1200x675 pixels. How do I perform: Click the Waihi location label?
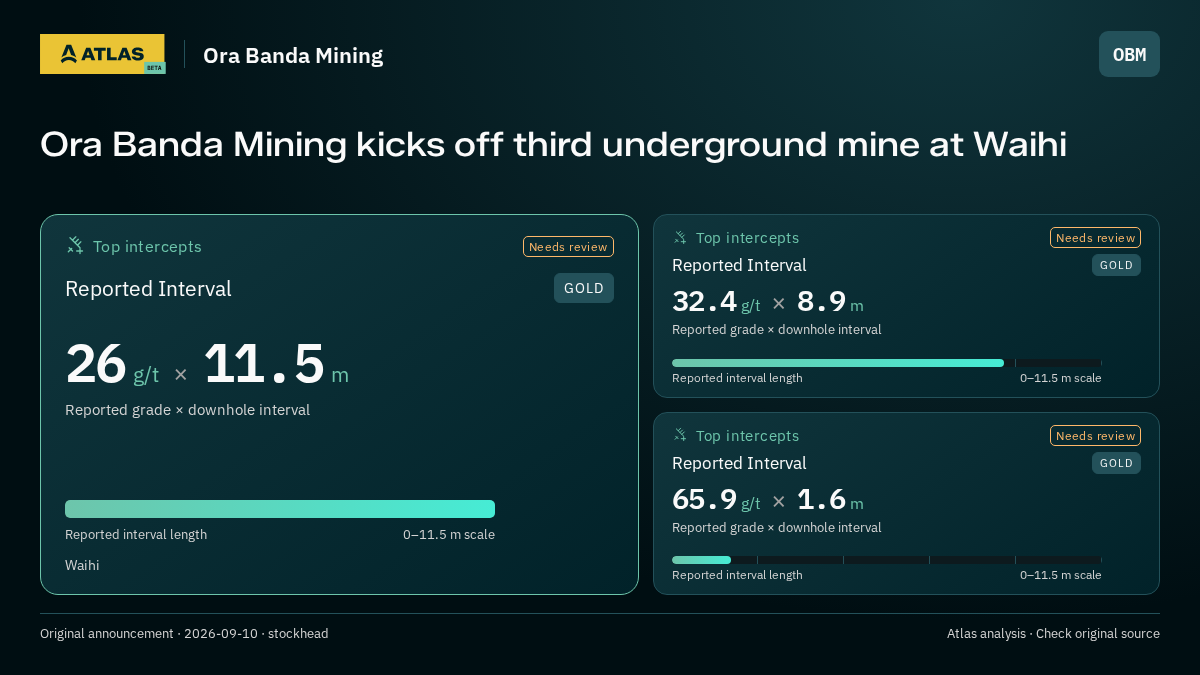pos(82,566)
